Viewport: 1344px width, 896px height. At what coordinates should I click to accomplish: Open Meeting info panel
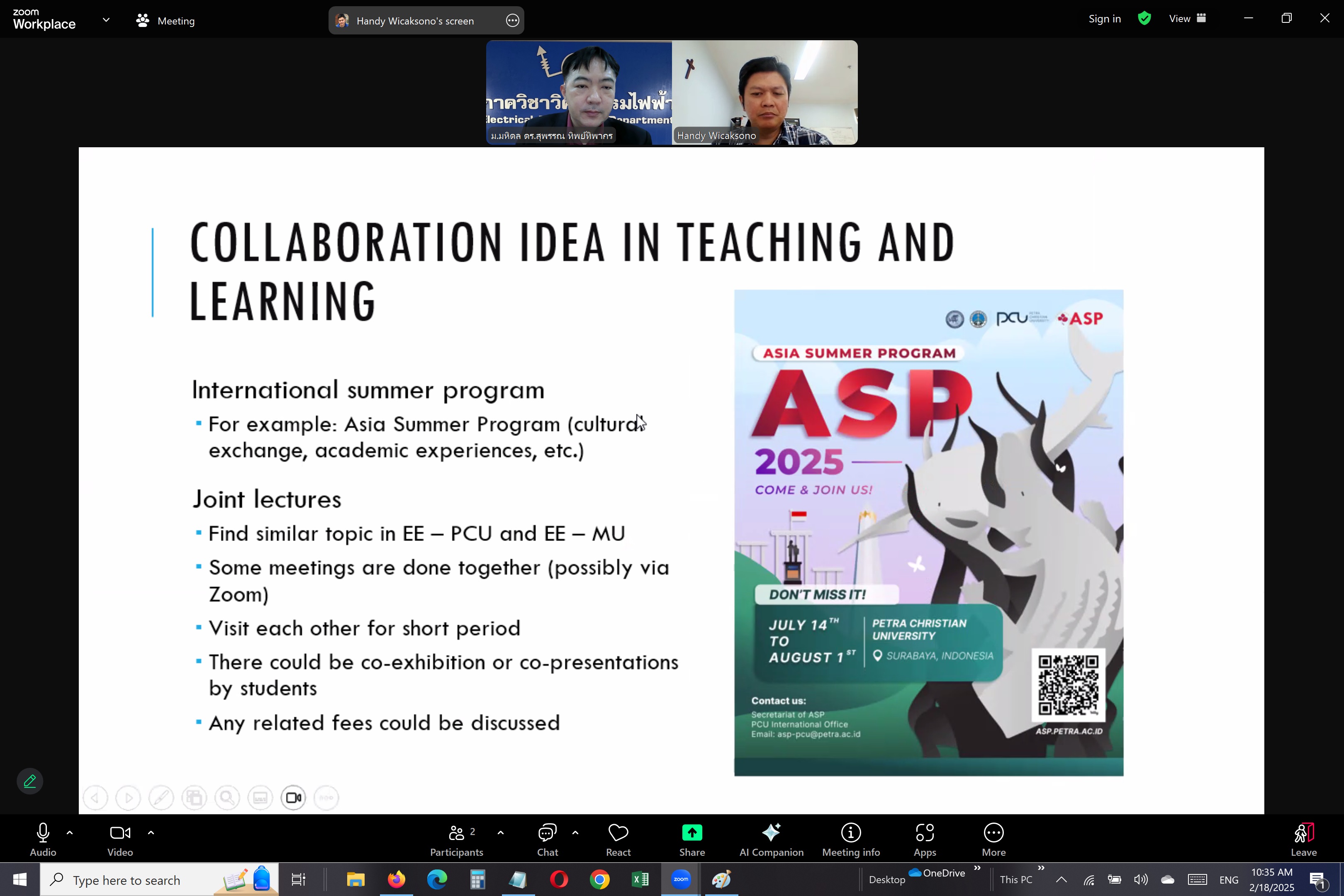coord(850,839)
